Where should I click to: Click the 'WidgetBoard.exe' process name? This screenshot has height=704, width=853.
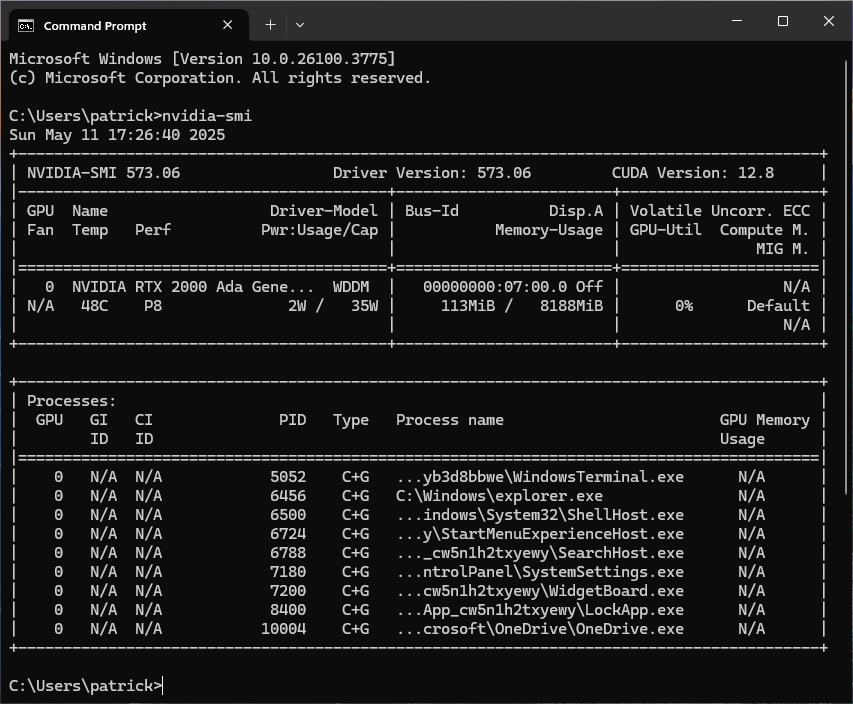pos(616,591)
